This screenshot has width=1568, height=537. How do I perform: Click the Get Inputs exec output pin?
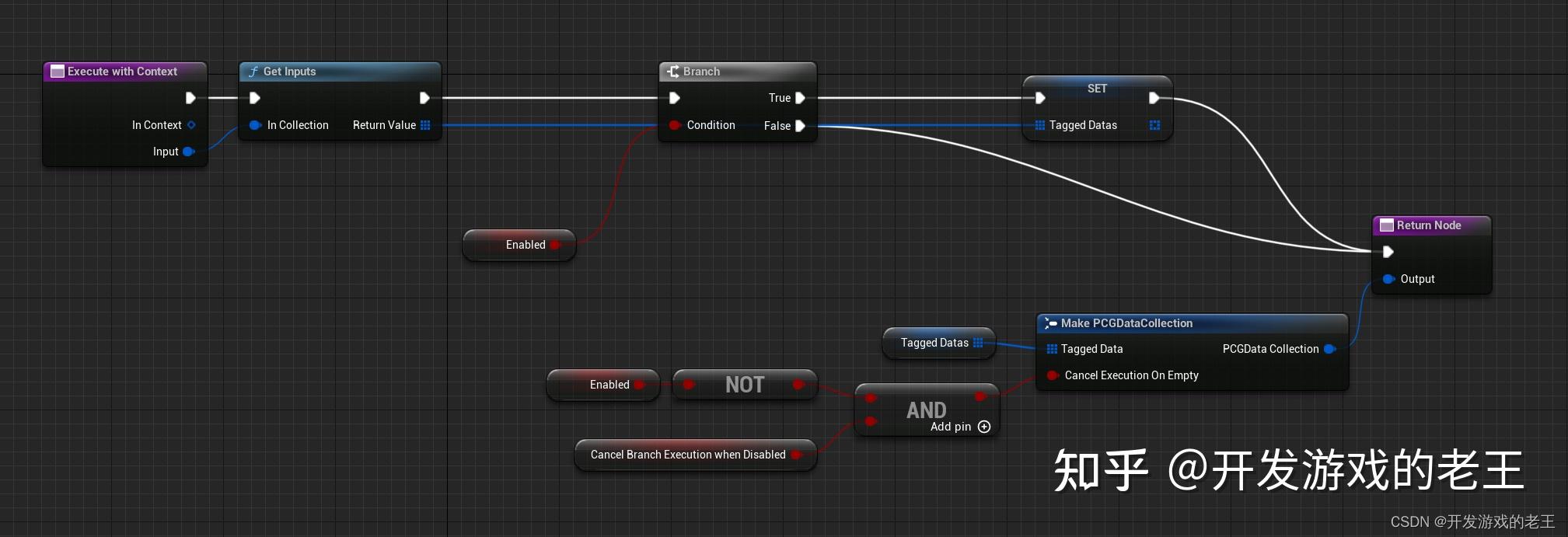pyautogui.click(x=424, y=98)
